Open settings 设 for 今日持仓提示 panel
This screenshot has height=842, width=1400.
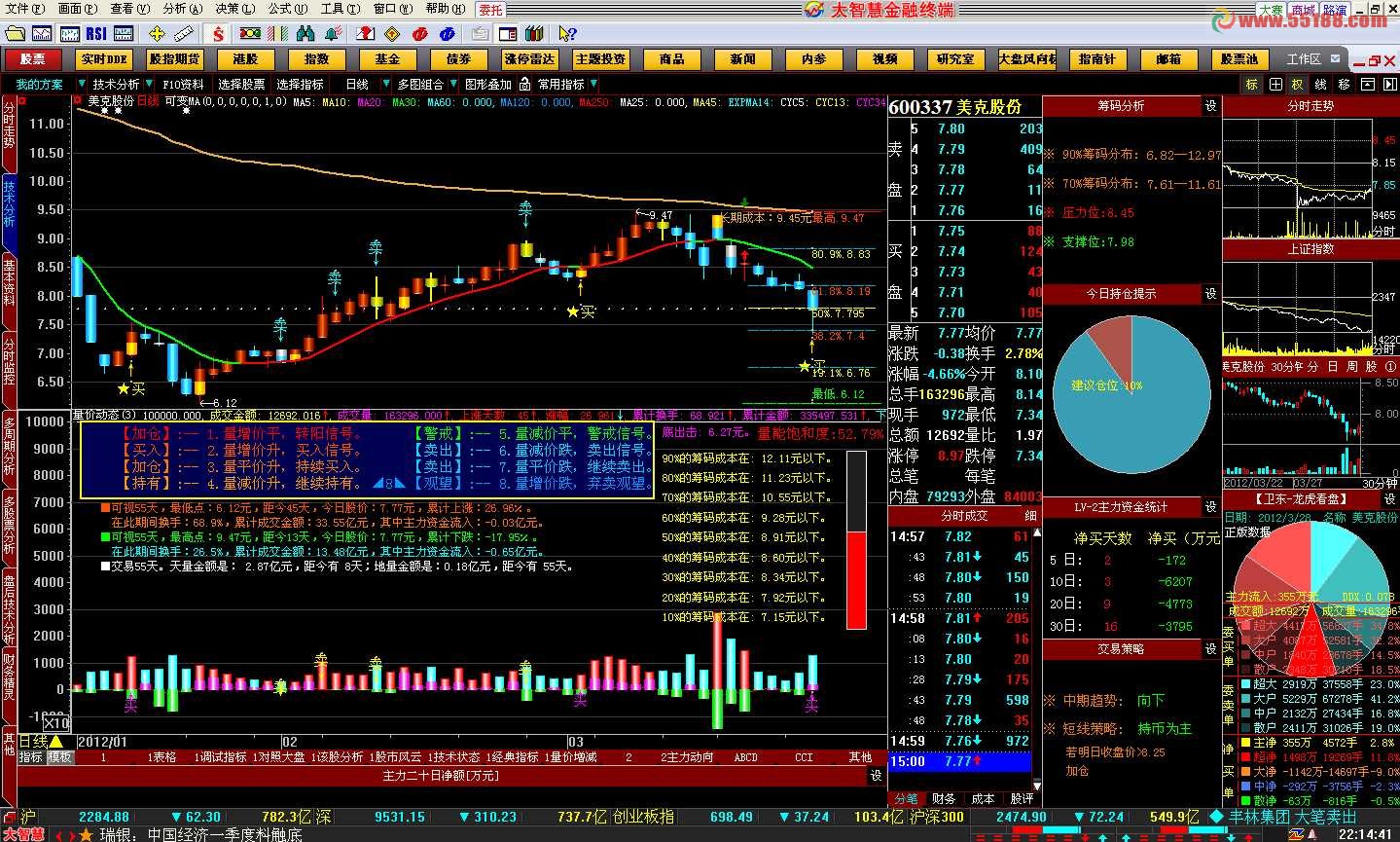pyautogui.click(x=1210, y=293)
